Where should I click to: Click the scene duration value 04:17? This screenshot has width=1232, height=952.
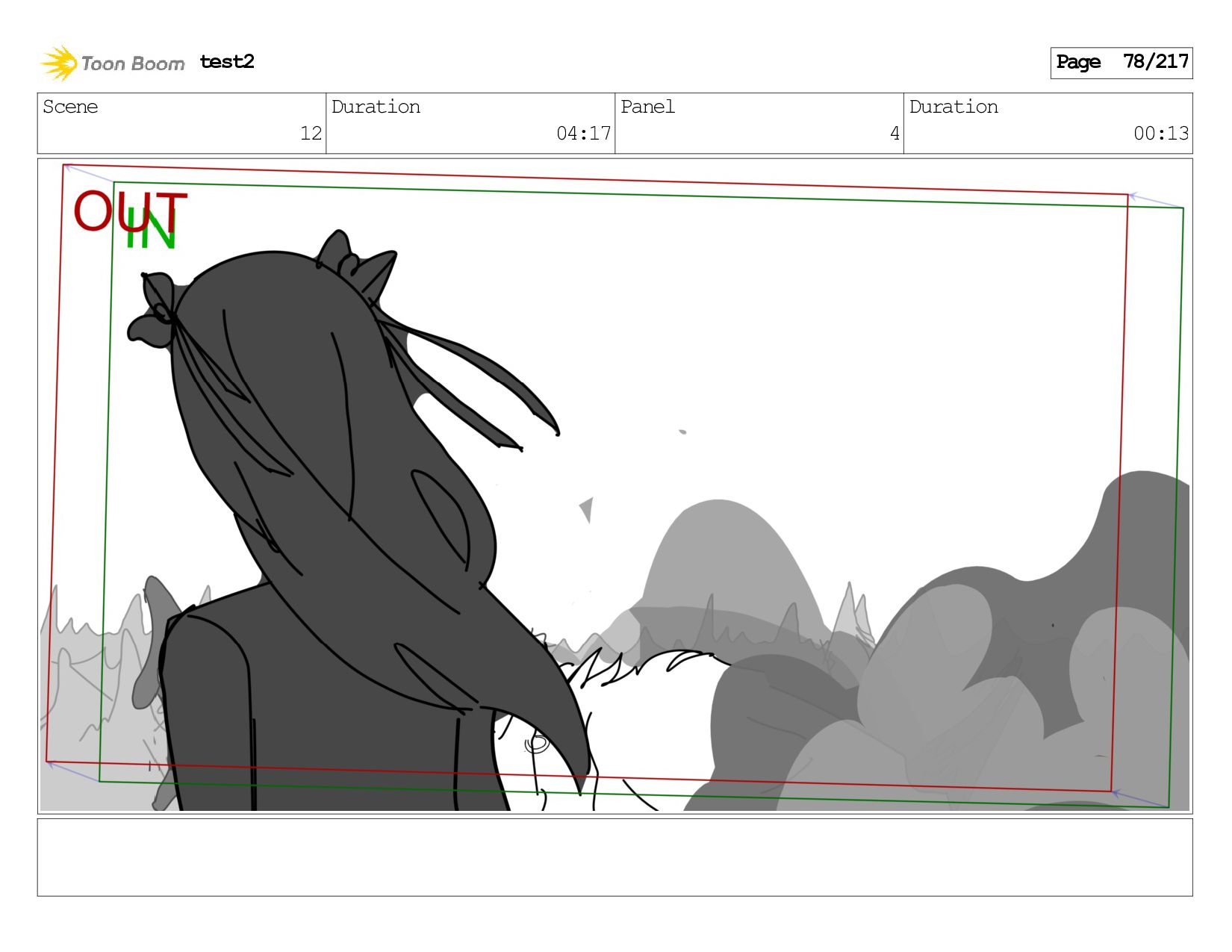pos(584,134)
